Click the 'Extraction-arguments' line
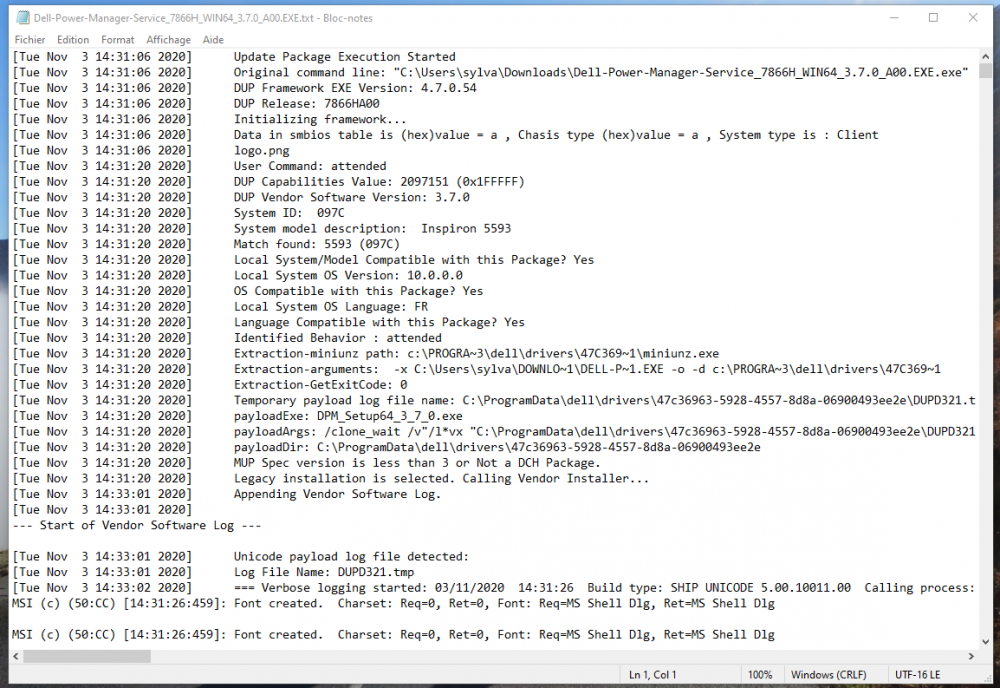This screenshot has height=688, width=1000. pos(587,369)
